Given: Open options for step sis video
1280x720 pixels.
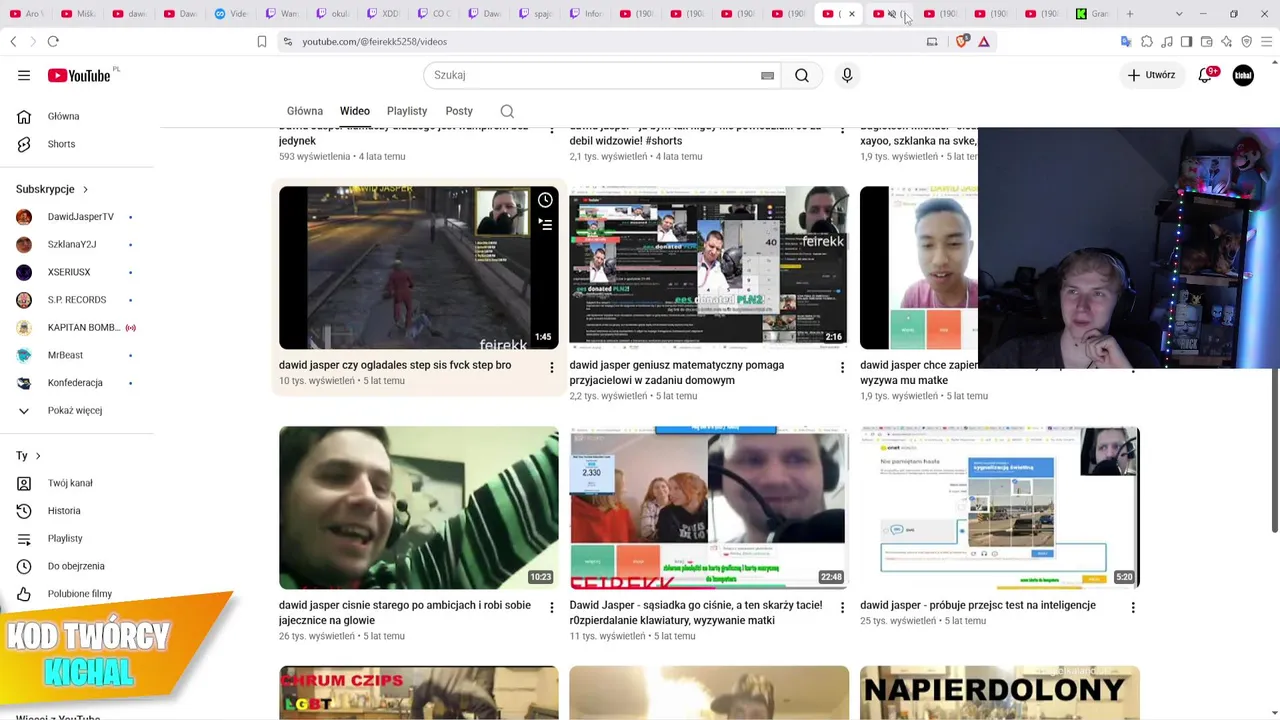Looking at the screenshot, I should point(551,368).
